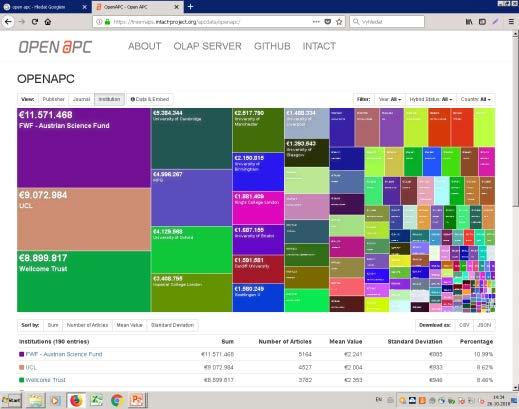
Task: Show site information icon in address bar
Action: (x=99, y=22)
